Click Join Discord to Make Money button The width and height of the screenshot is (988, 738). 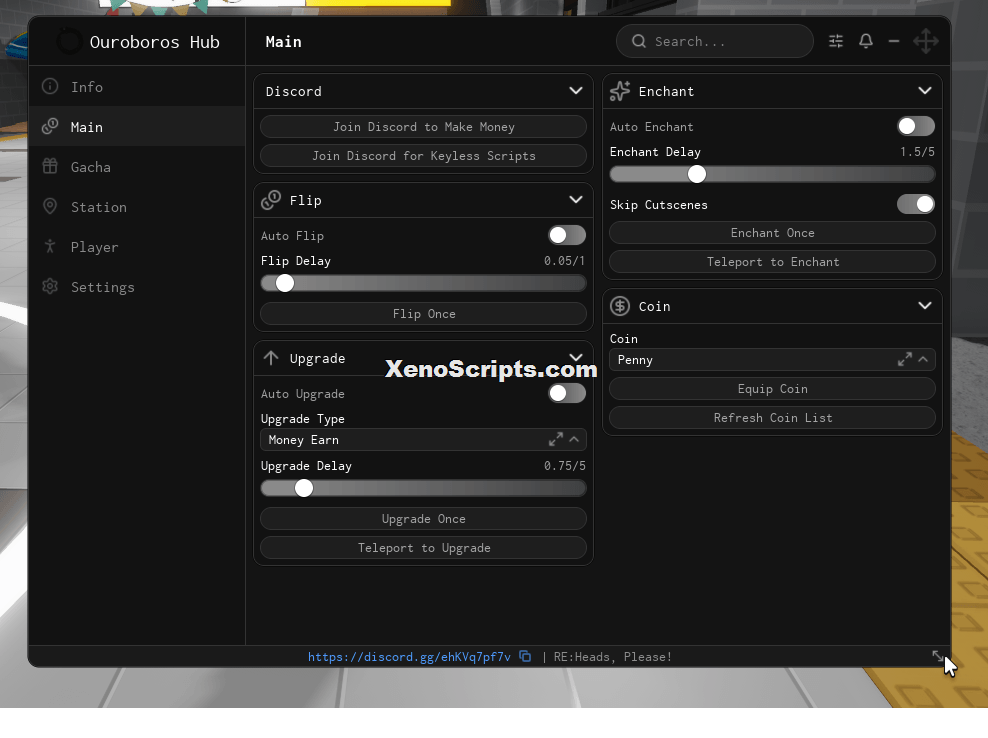point(423,127)
